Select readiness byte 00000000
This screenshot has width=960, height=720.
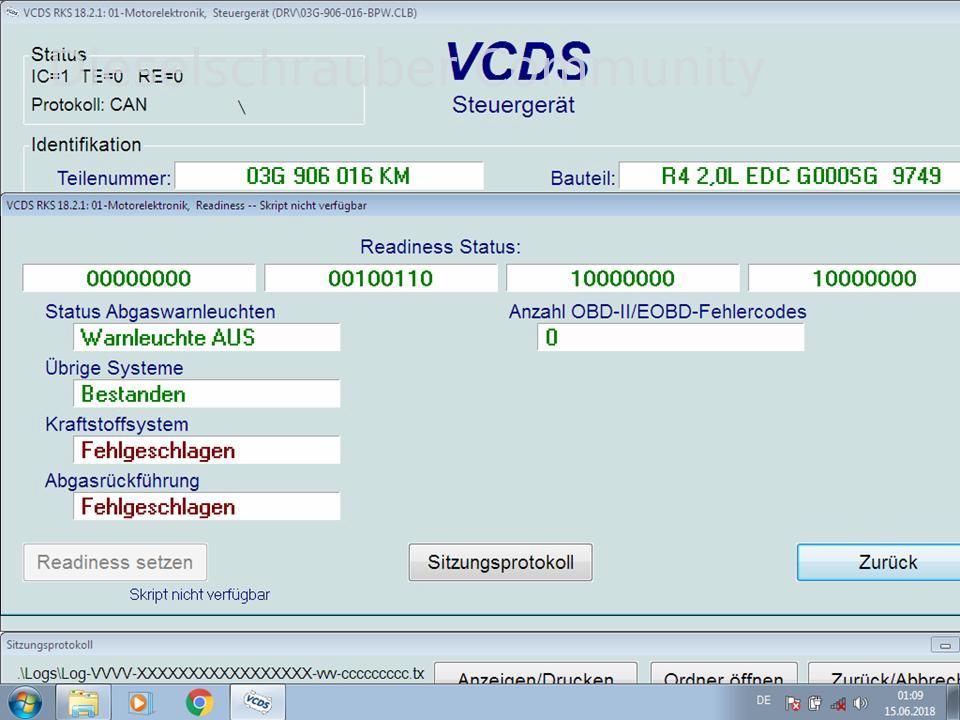[x=139, y=279]
